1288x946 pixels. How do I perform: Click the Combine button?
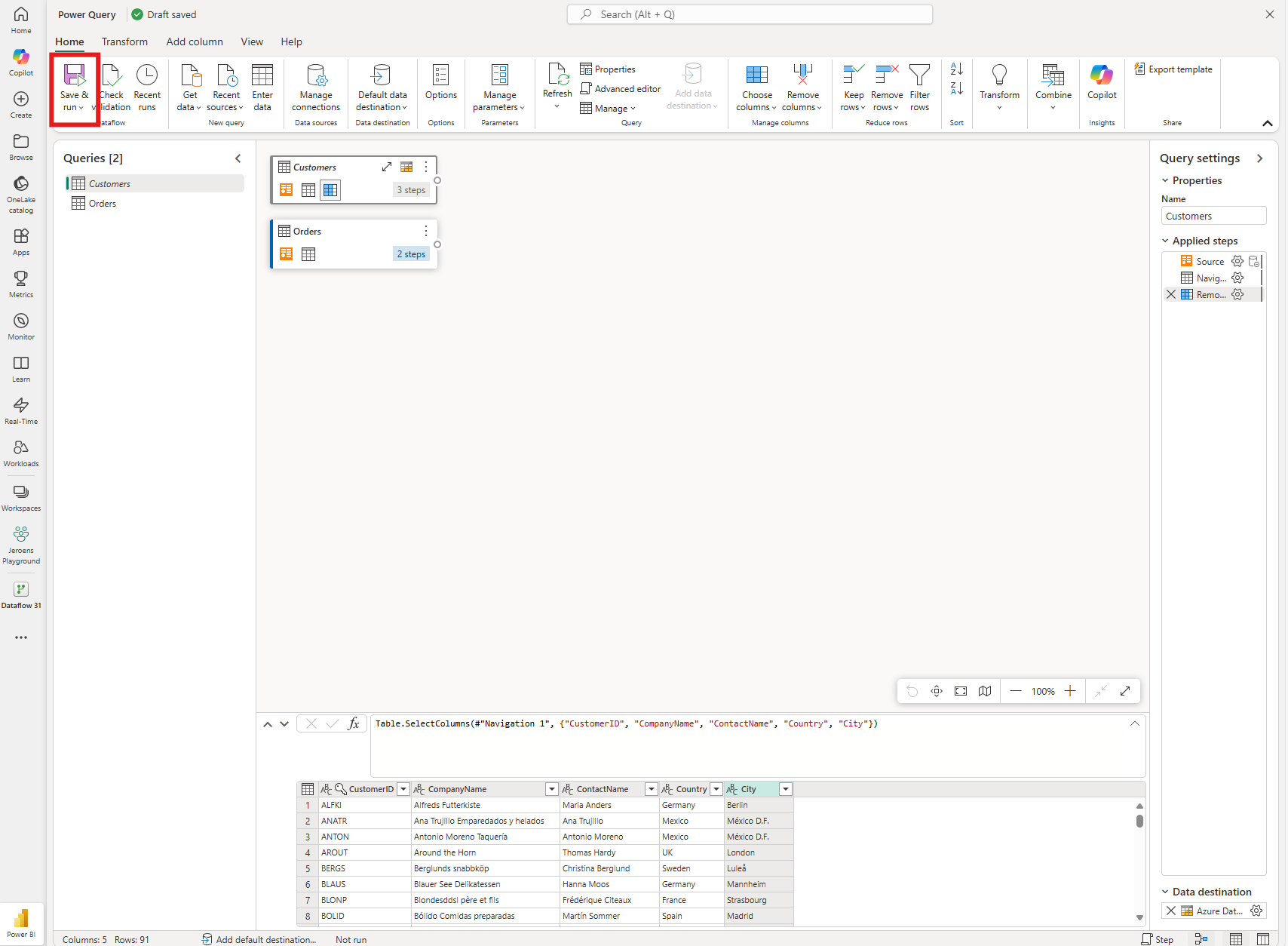[x=1053, y=86]
